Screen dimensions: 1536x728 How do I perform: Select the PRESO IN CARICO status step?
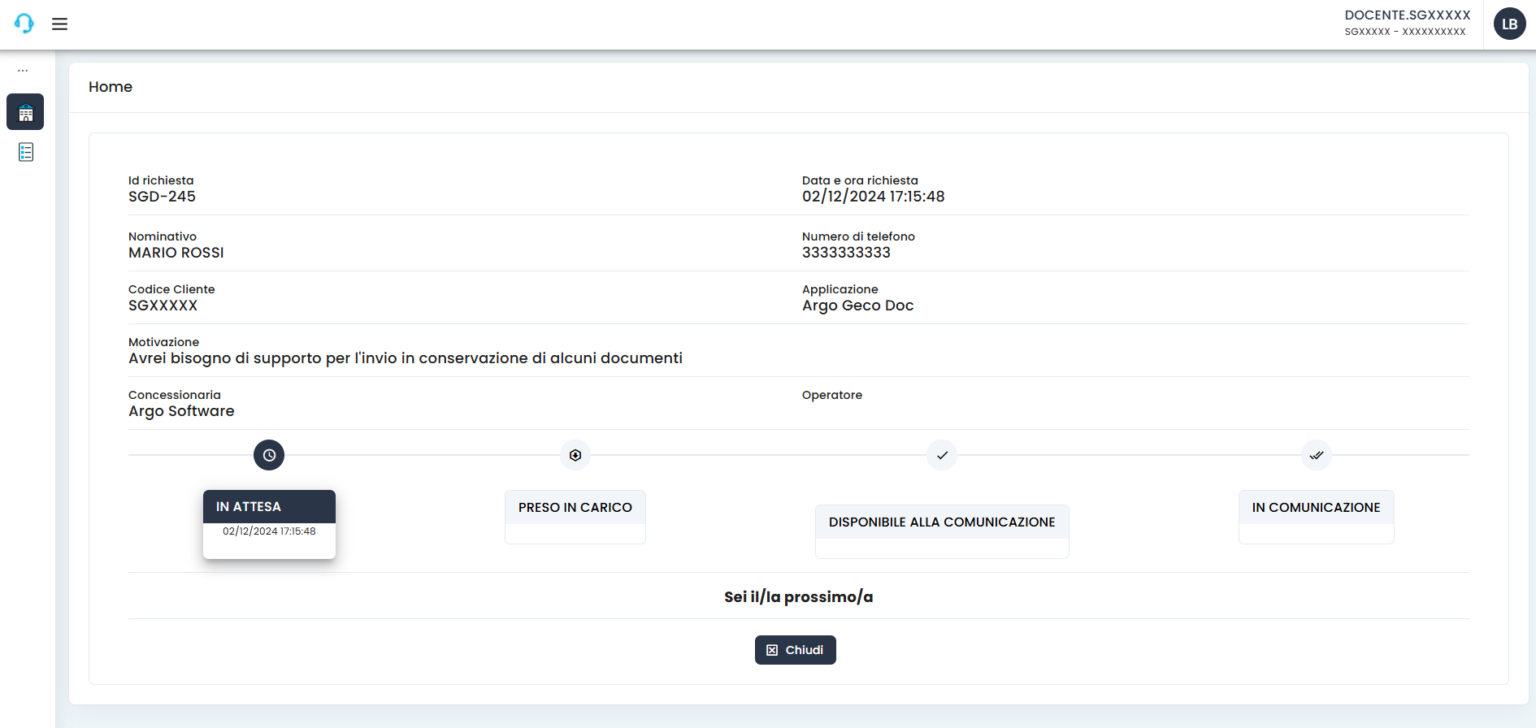tap(575, 507)
